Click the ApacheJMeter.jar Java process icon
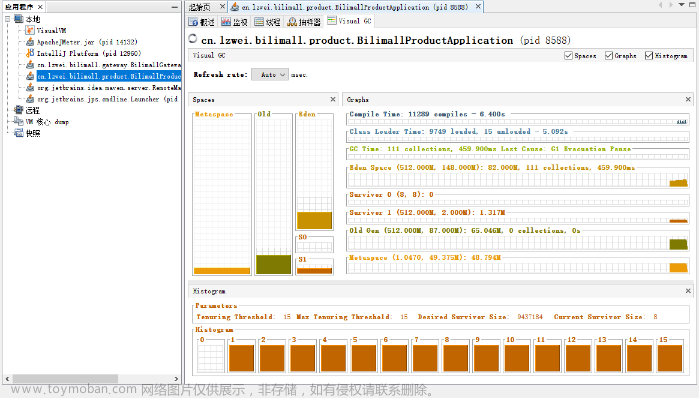This screenshot has height=398, width=699. pyautogui.click(x=29, y=42)
